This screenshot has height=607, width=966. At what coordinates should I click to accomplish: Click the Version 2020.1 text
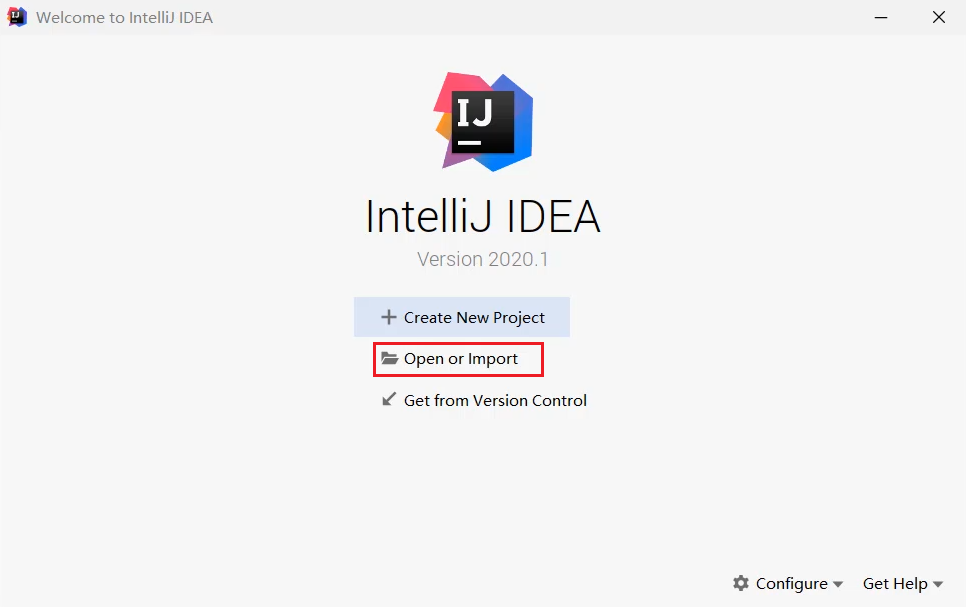483,259
